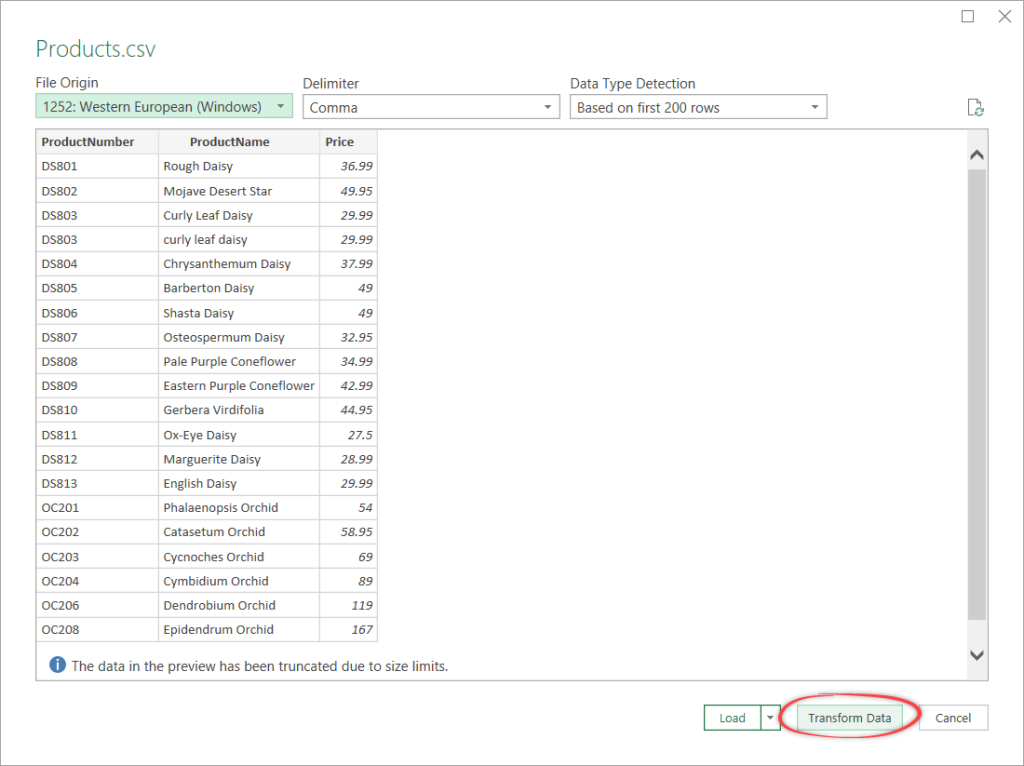
Task: Click the Mojave Desert Star cell
Action: pyautogui.click(x=239, y=191)
